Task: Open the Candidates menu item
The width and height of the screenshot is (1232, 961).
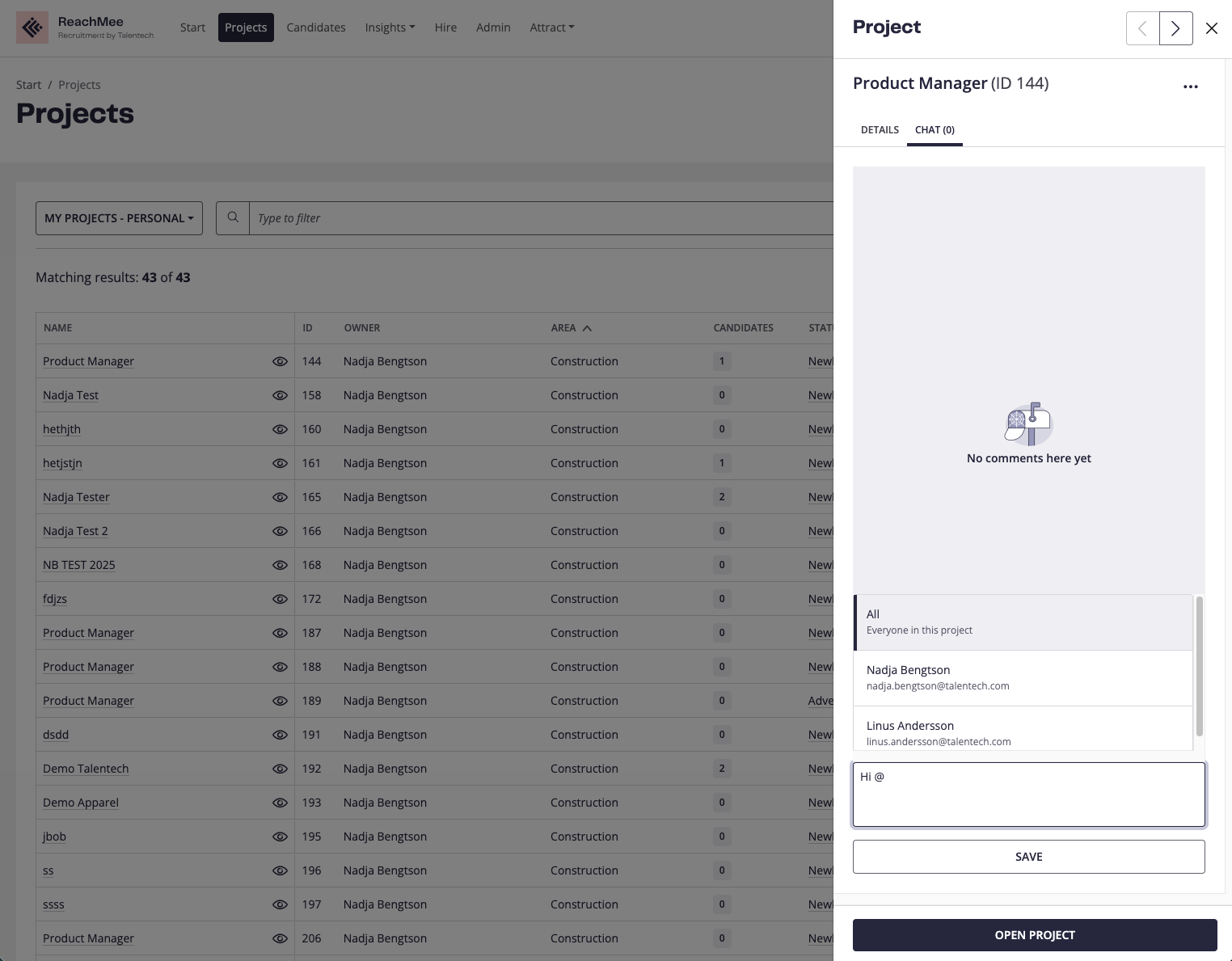Action: 316,27
